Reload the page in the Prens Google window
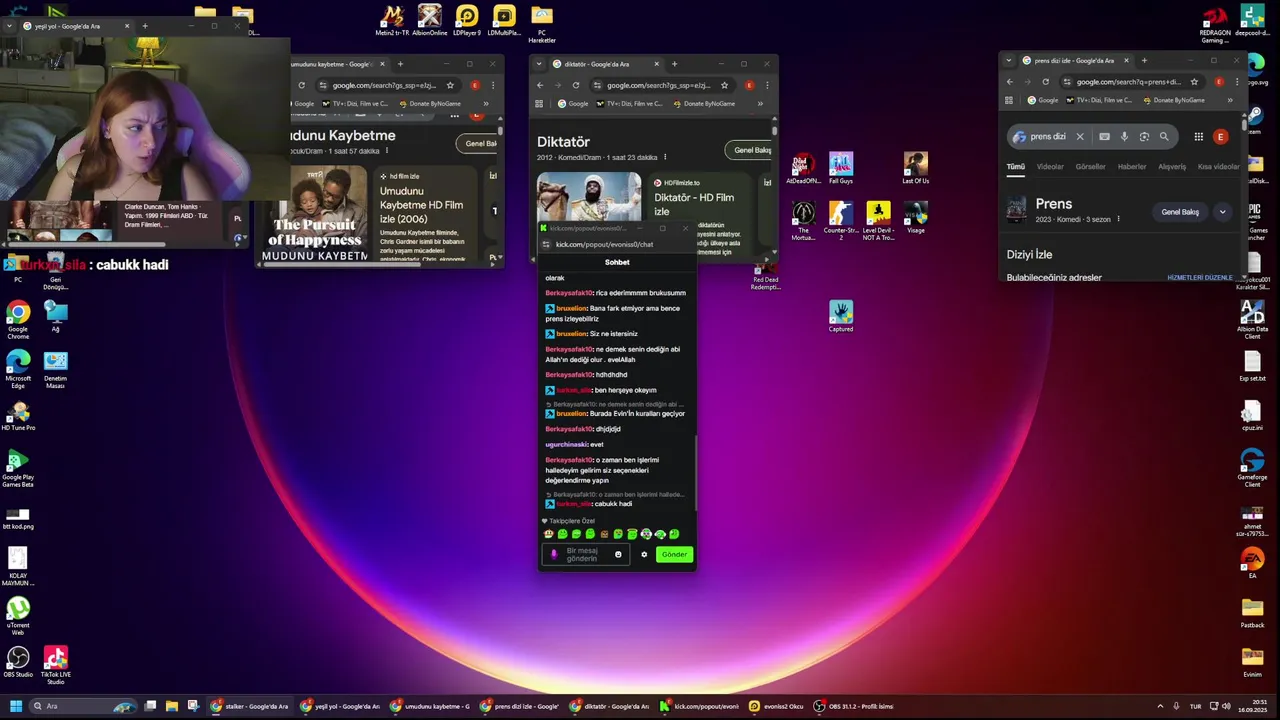The width and height of the screenshot is (1280, 720). tap(1045, 82)
